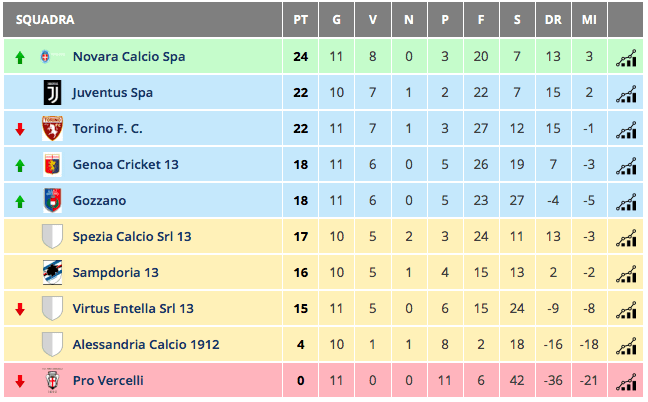The image size is (648, 402).
Task: Open the Pro Vercelli trend chart icon
Action: coord(626,381)
